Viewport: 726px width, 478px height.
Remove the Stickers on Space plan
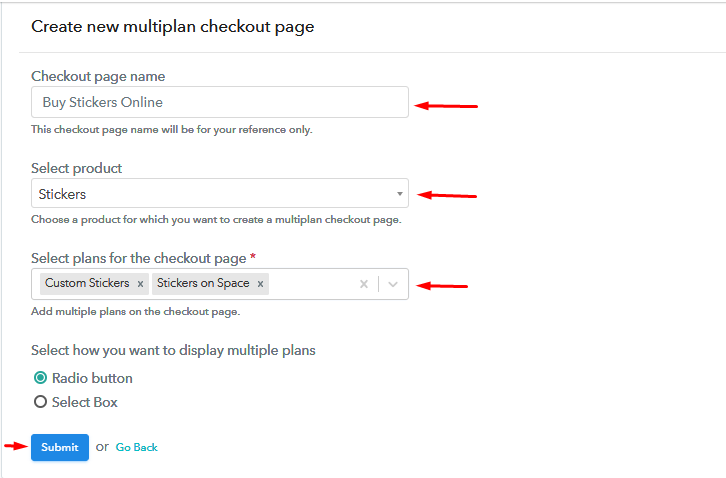(x=260, y=284)
